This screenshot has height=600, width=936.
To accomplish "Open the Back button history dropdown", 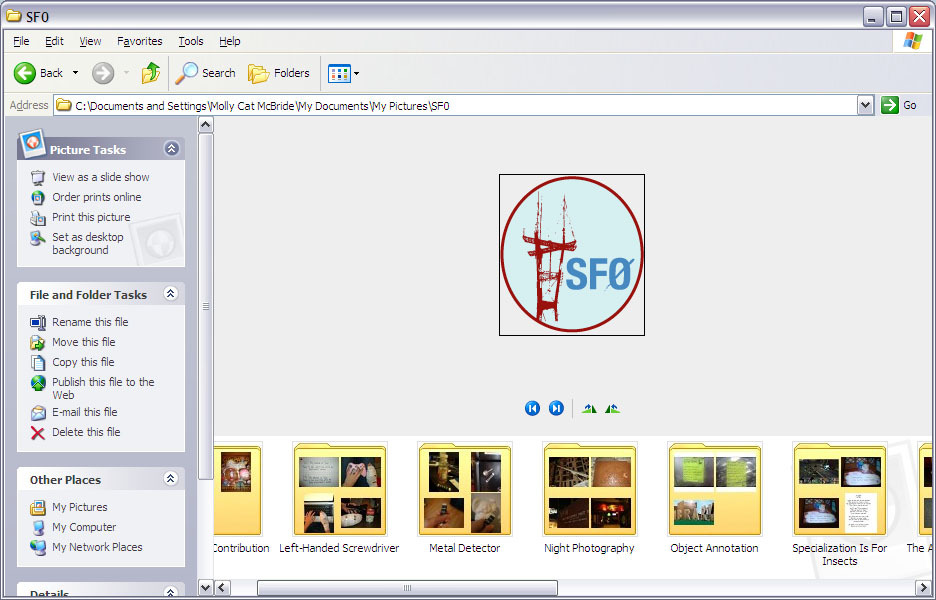I will (75, 73).
